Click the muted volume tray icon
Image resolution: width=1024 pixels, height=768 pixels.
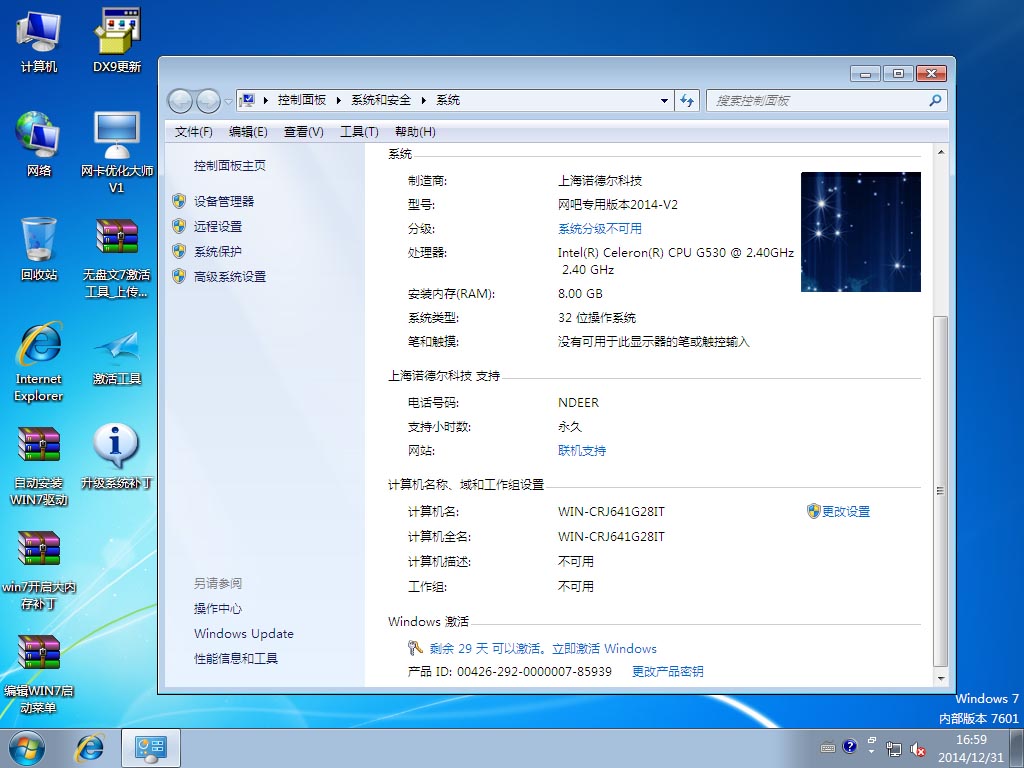918,748
